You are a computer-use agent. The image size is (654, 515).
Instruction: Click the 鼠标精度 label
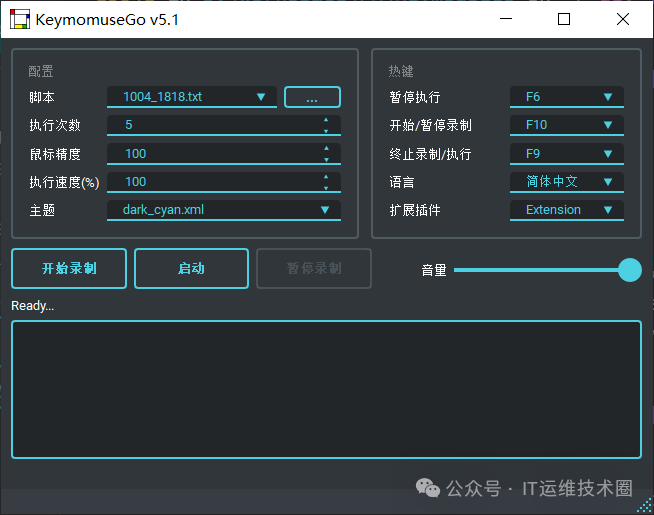(x=55, y=154)
